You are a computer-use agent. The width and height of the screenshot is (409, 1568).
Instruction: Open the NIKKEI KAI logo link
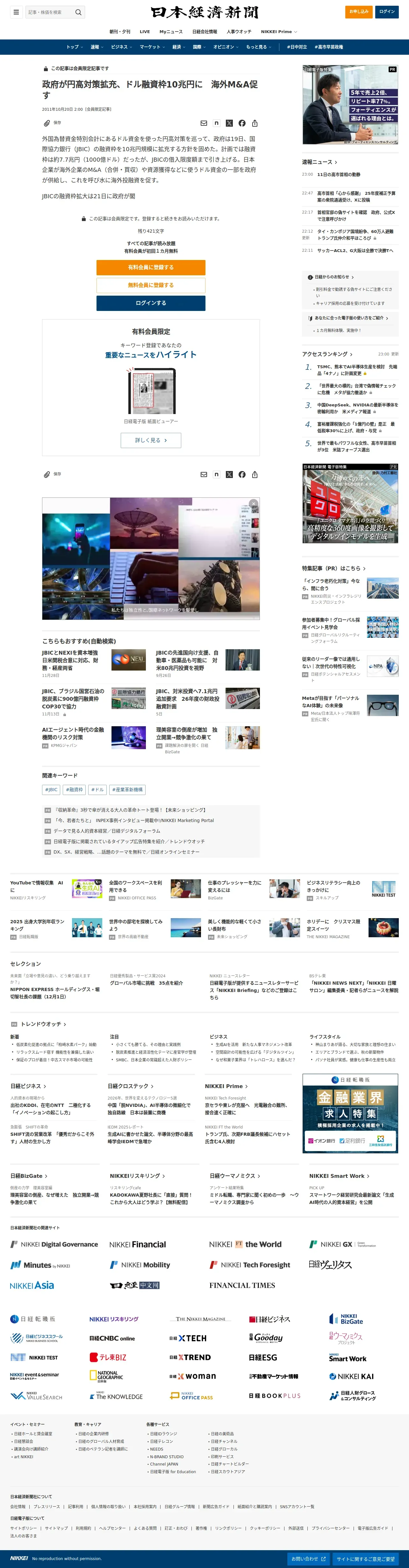(351, 1376)
